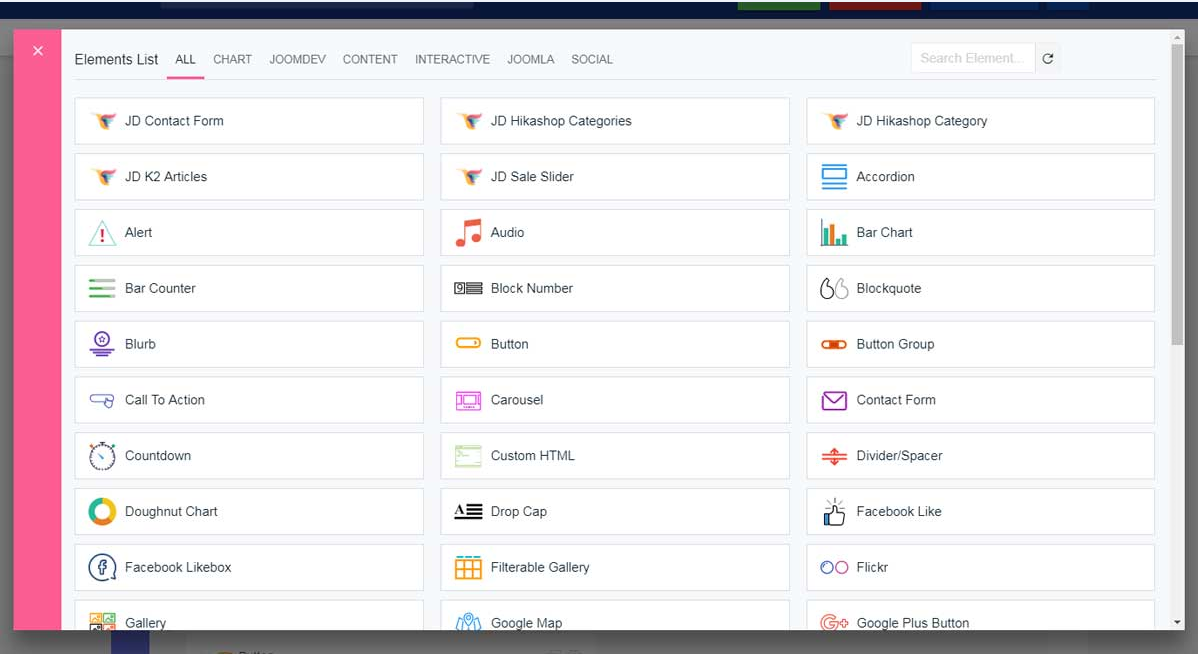The height and width of the screenshot is (654, 1198).
Task: Click the Divider/Spacer icon
Action: (834, 456)
